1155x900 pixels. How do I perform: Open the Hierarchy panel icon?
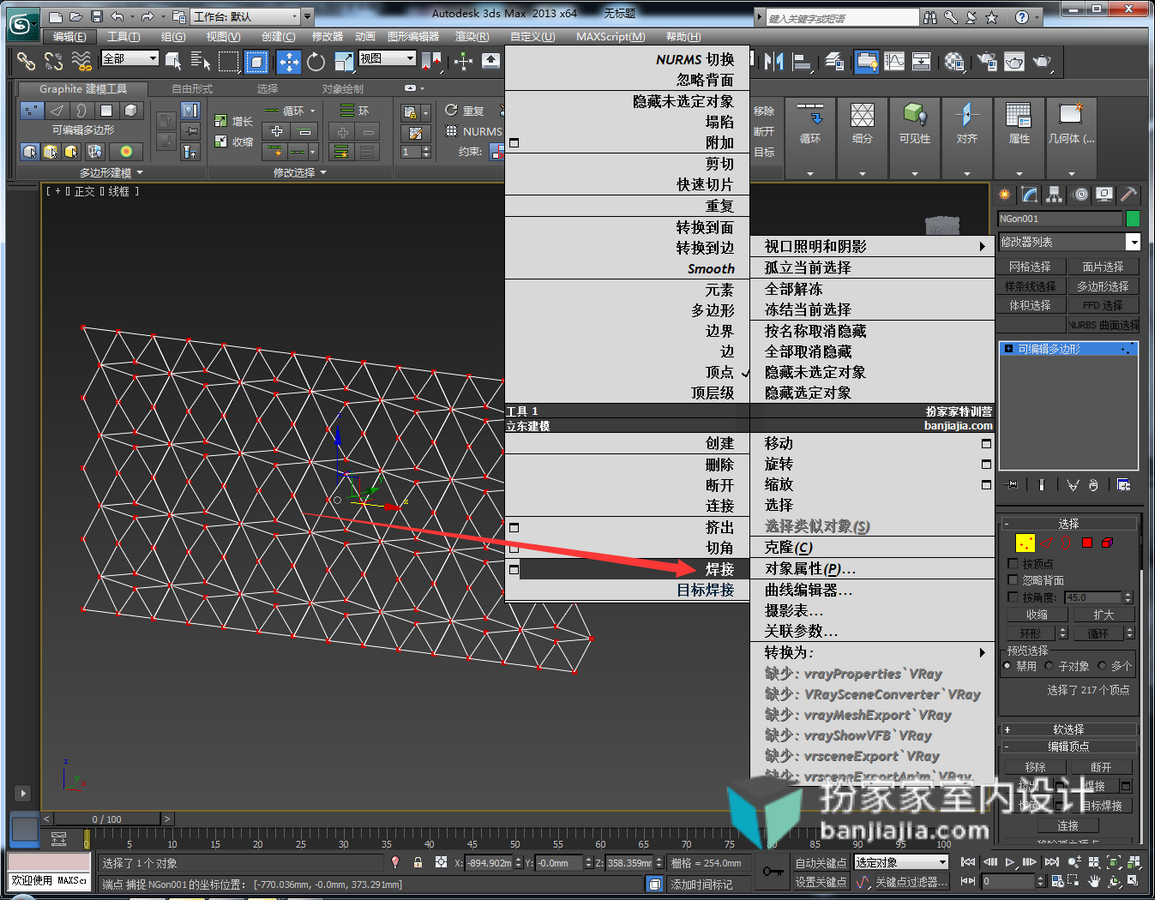click(x=1054, y=194)
